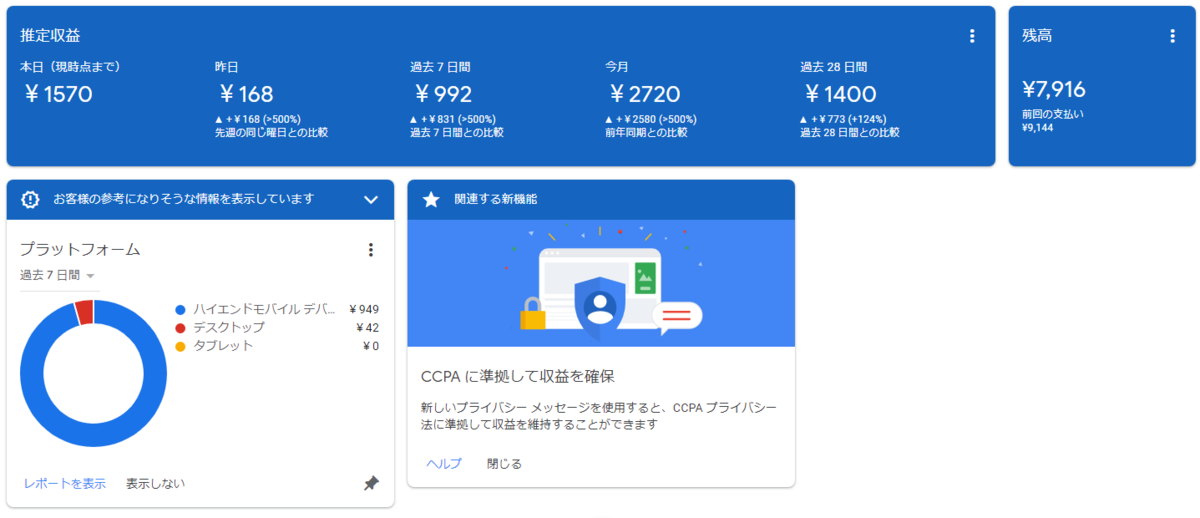1200x518 pixels.
Task: Click the 閉じる button in CCPA card
Action: pyautogui.click(x=504, y=463)
